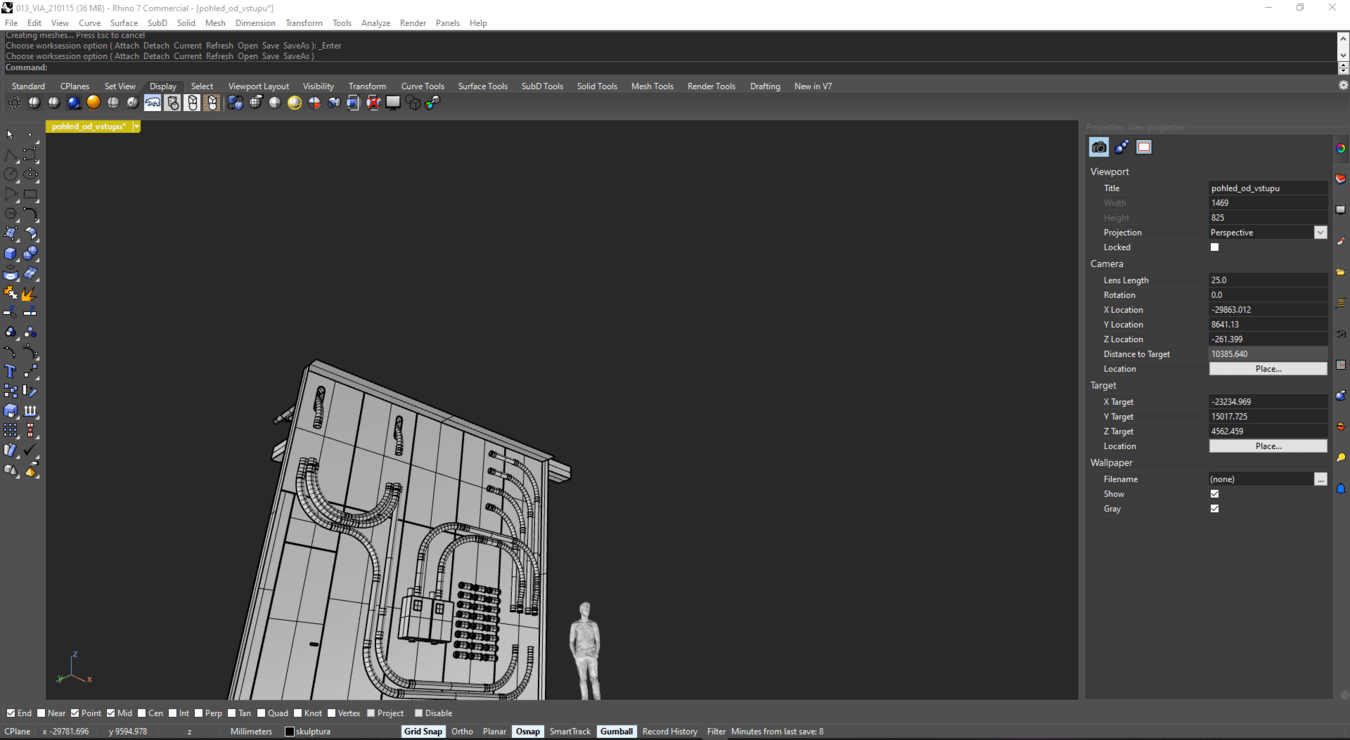The image size is (1350, 740).
Task: Expand the pohled_od_vstupu viewport tab menu arrow
Action: pyautogui.click(x=136, y=127)
